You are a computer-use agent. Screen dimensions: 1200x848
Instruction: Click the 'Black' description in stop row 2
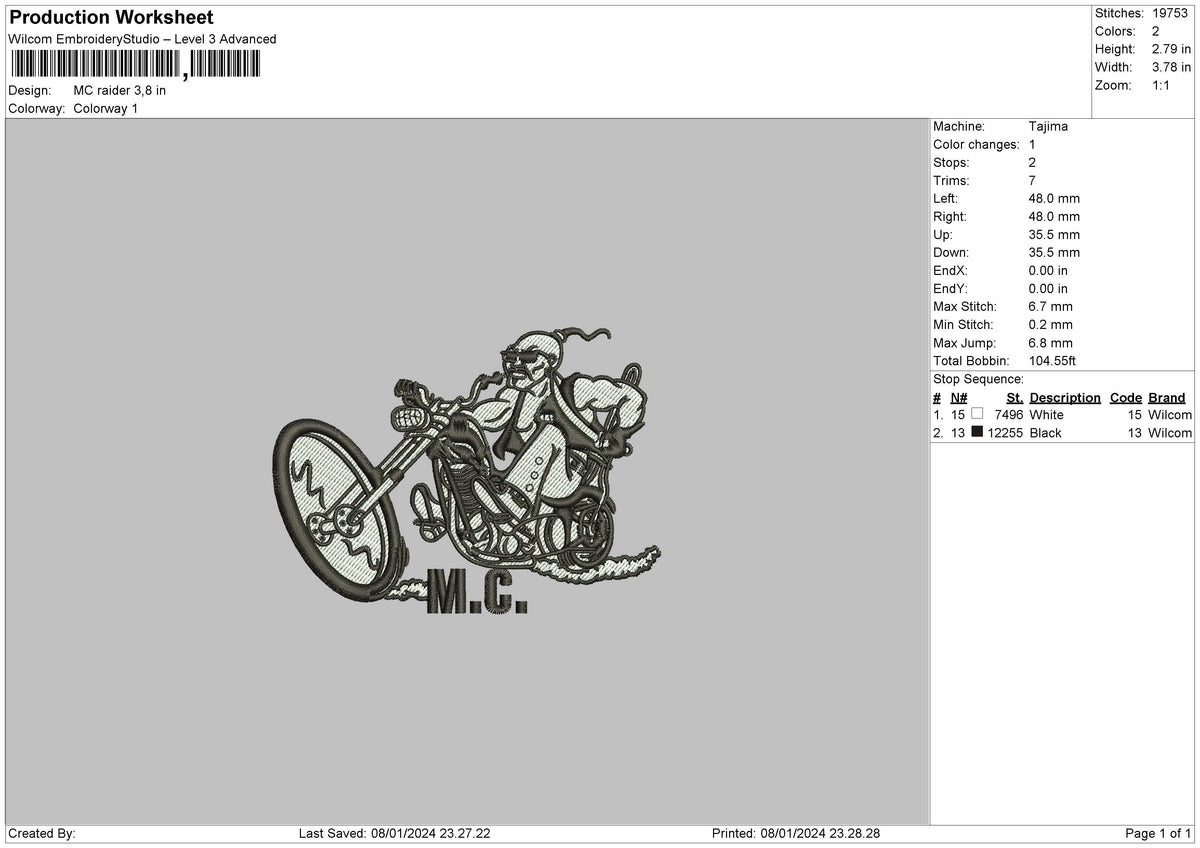(1046, 432)
